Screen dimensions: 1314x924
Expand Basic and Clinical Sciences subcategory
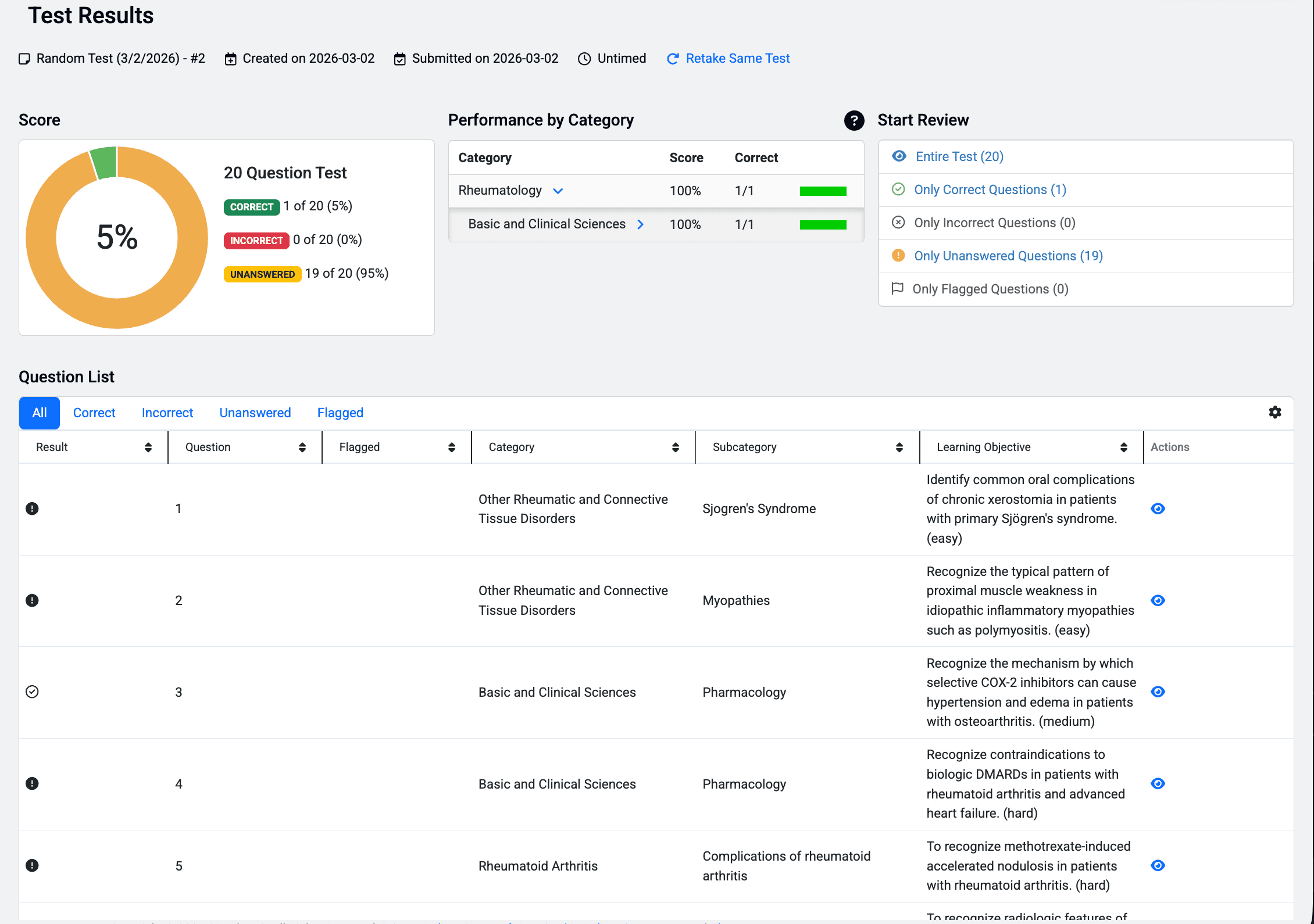click(640, 224)
